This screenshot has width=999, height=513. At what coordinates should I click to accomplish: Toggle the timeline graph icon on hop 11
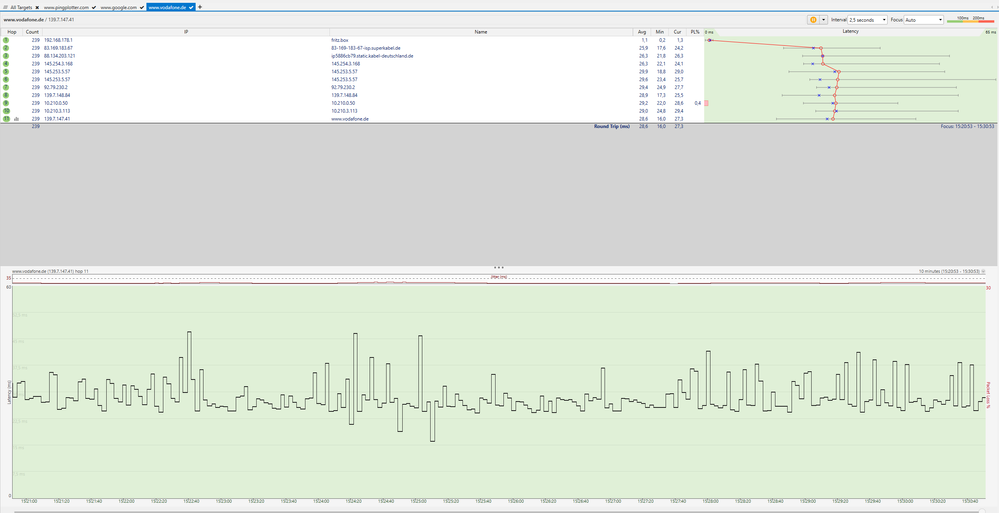click(17, 119)
